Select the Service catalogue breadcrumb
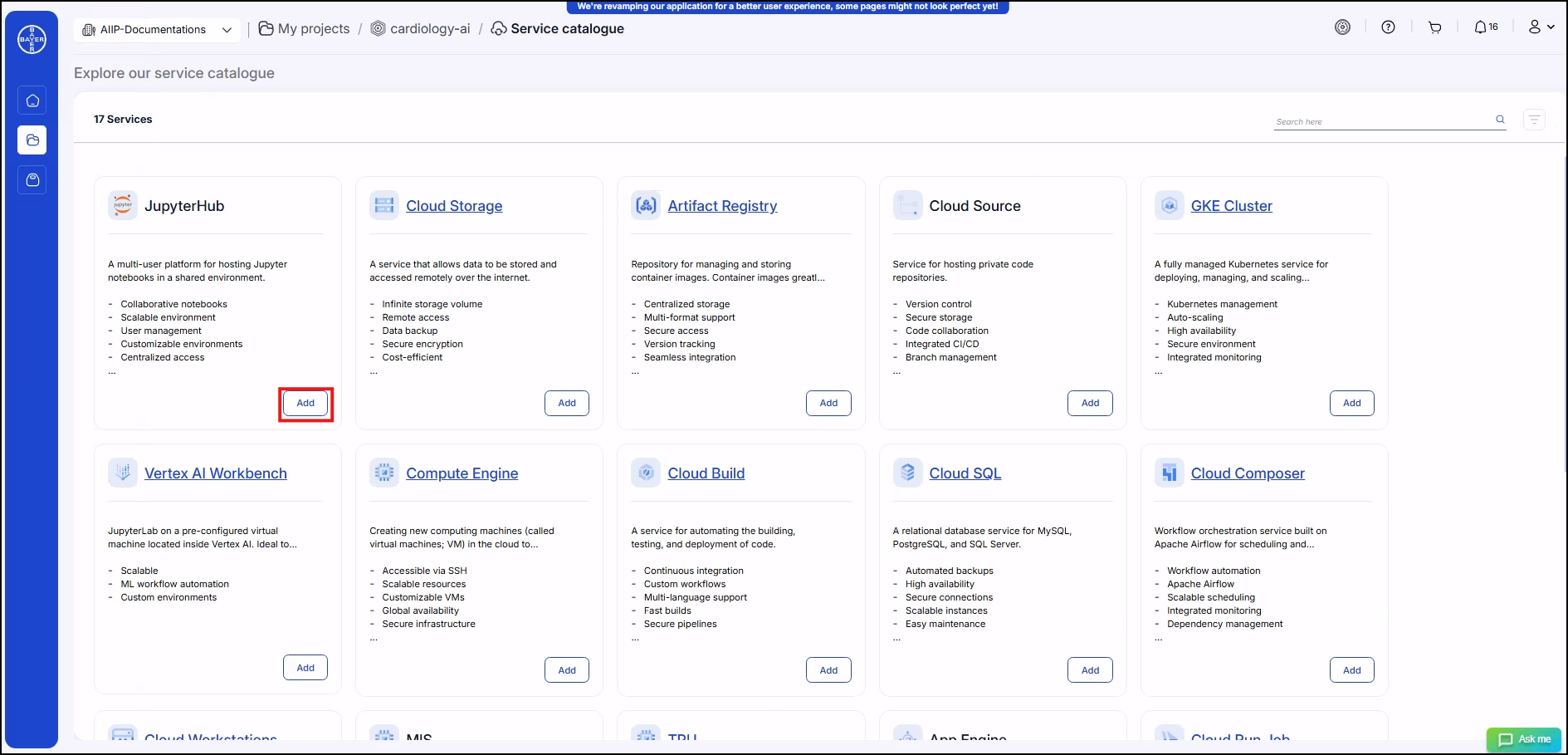Viewport: 1568px width, 755px height. coord(558,29)
